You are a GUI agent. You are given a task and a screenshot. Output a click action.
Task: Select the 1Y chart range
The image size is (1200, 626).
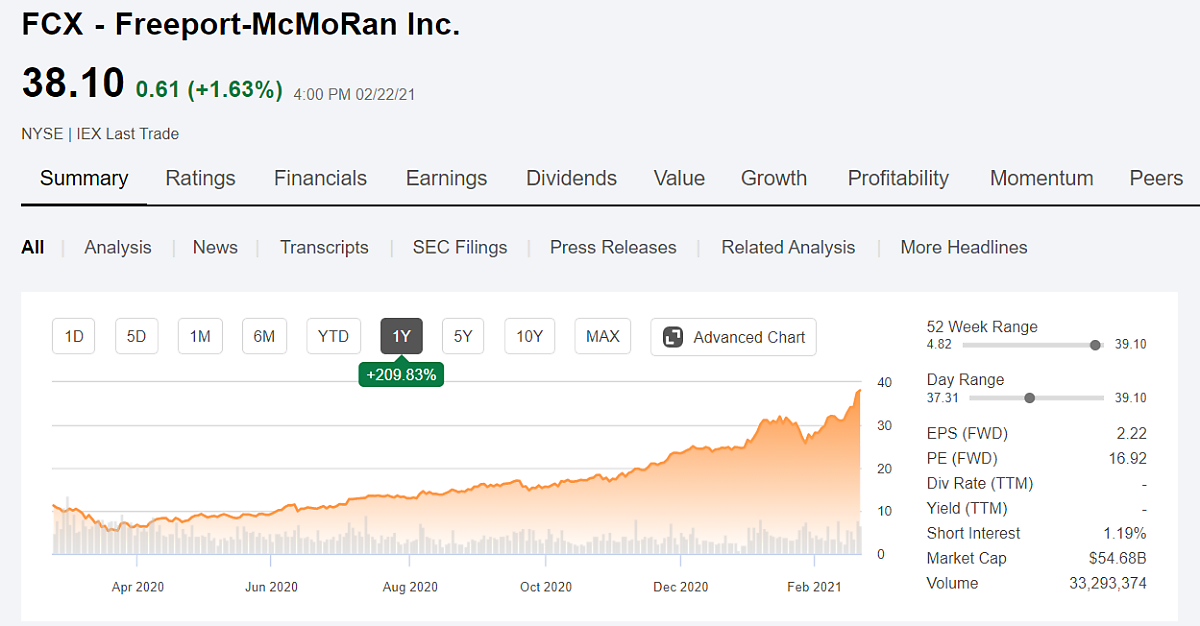(402, 337)
